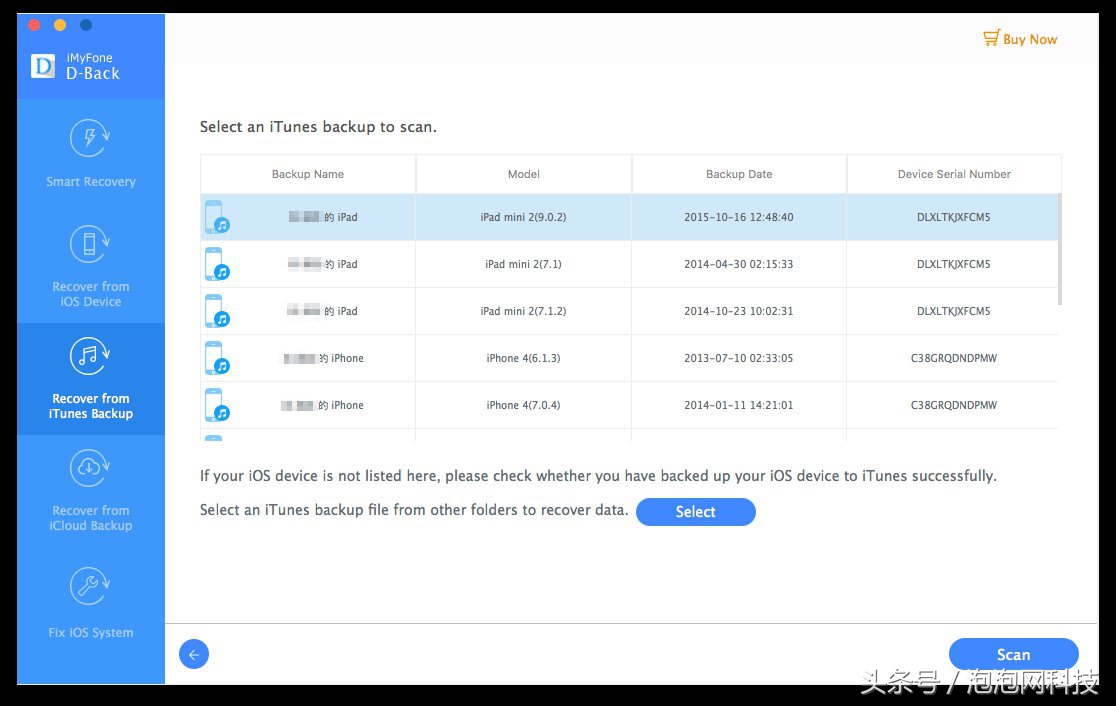This screenshot has width=1116, height=706.
Task: Click Select to browse backup folders
Action: pyautogui.click(x=695, y=512)
